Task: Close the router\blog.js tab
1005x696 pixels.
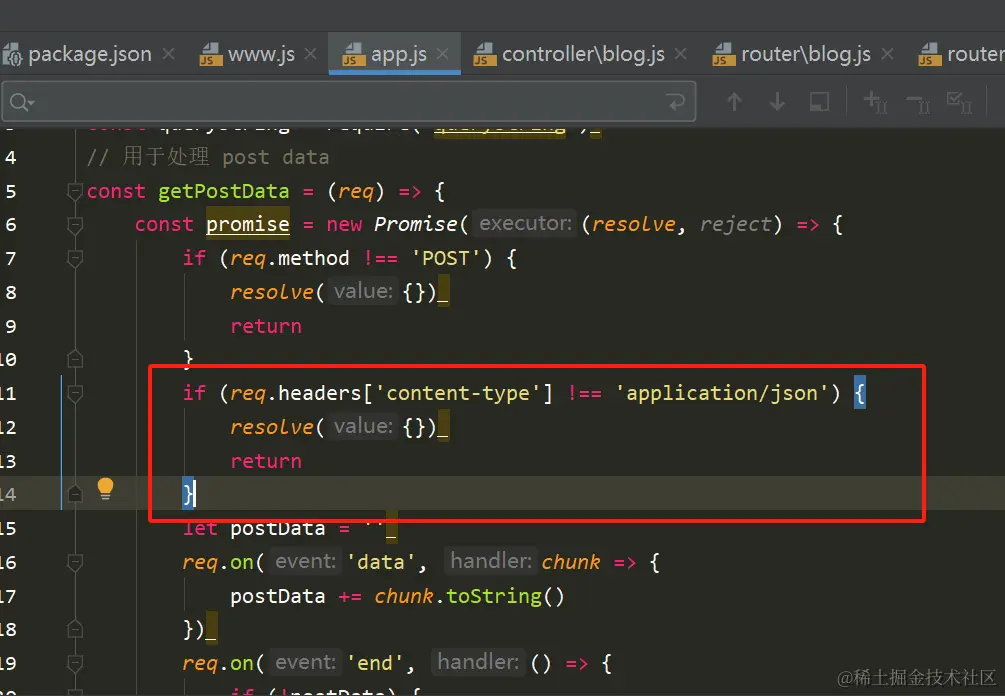Action: coord(887,54)
